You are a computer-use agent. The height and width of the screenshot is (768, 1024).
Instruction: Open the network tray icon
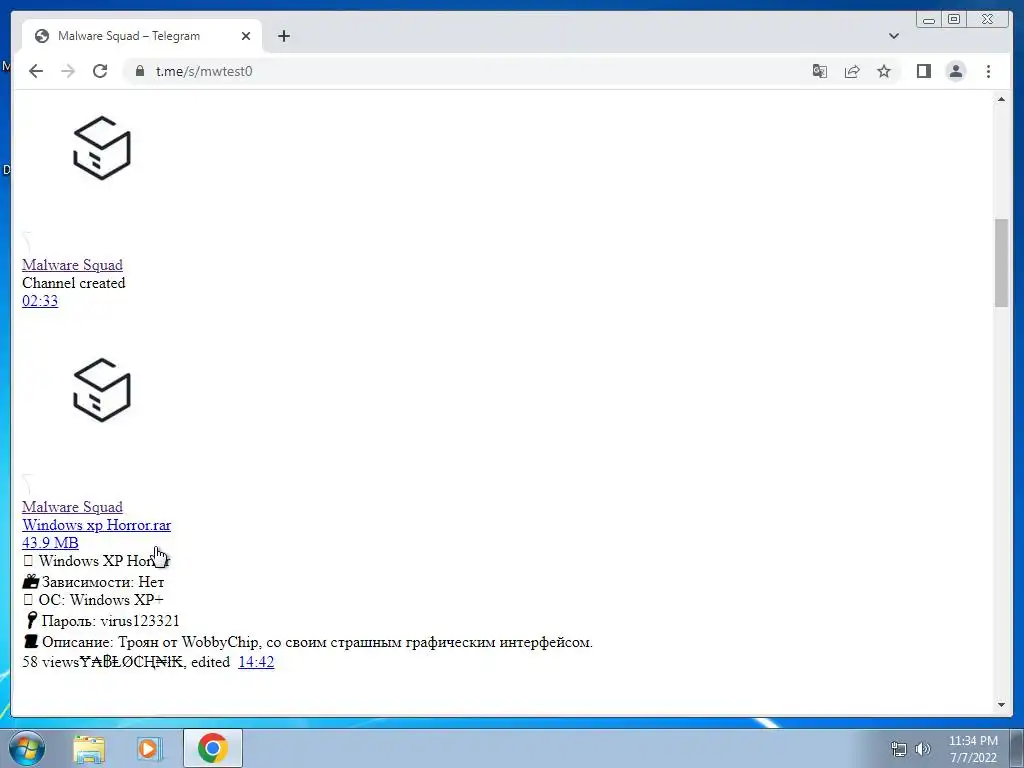point(899,749)
